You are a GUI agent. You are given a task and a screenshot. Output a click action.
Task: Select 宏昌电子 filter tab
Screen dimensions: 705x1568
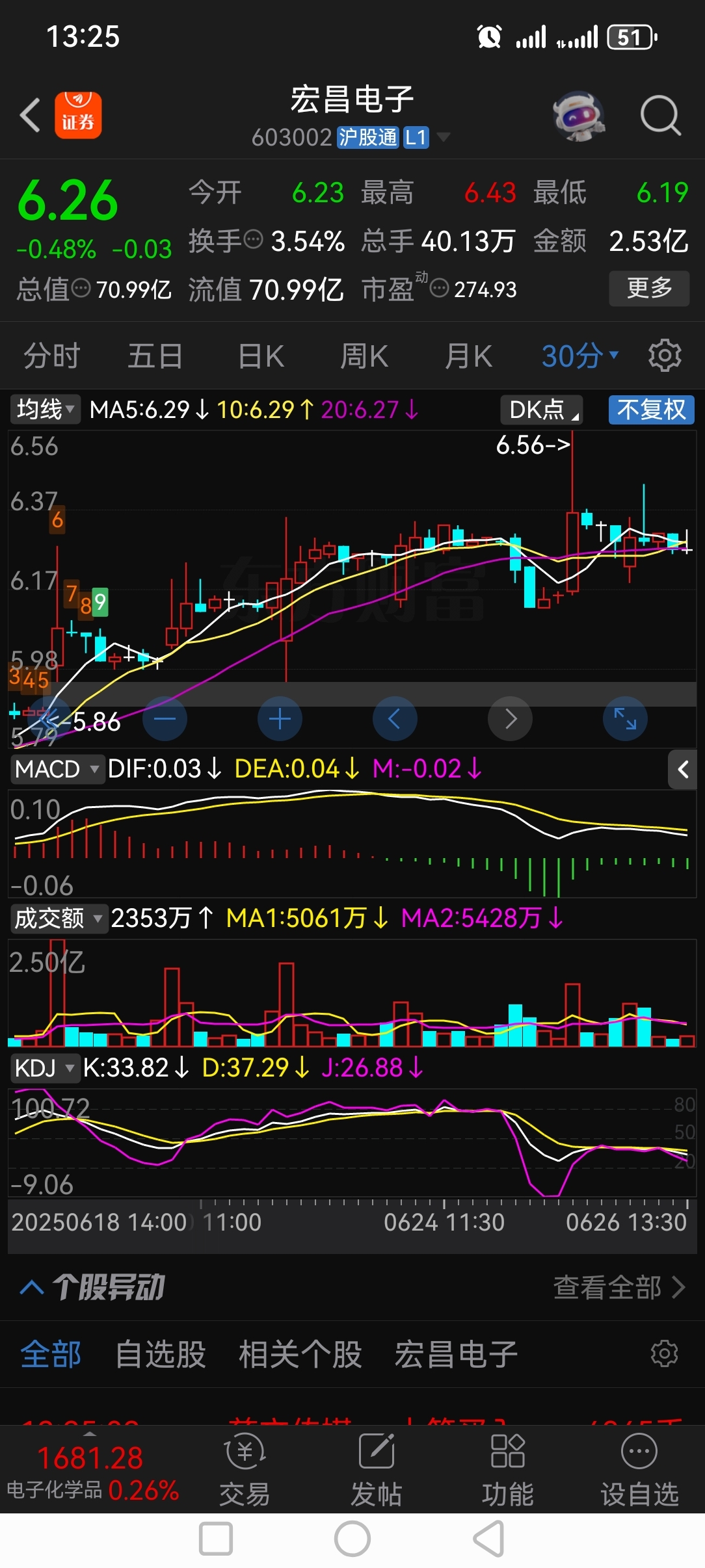point(456,1354)
